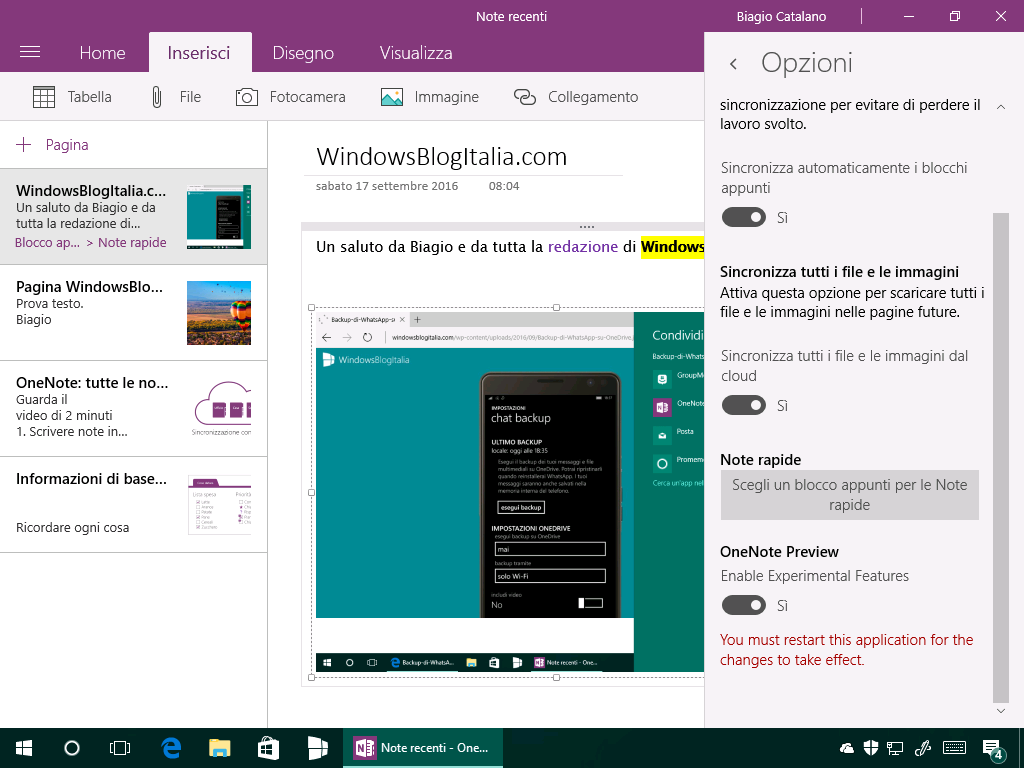Click the Opzioni panel scroll-down arrow
Viewport: 1024px width, 768px height.
[1000, 711]
